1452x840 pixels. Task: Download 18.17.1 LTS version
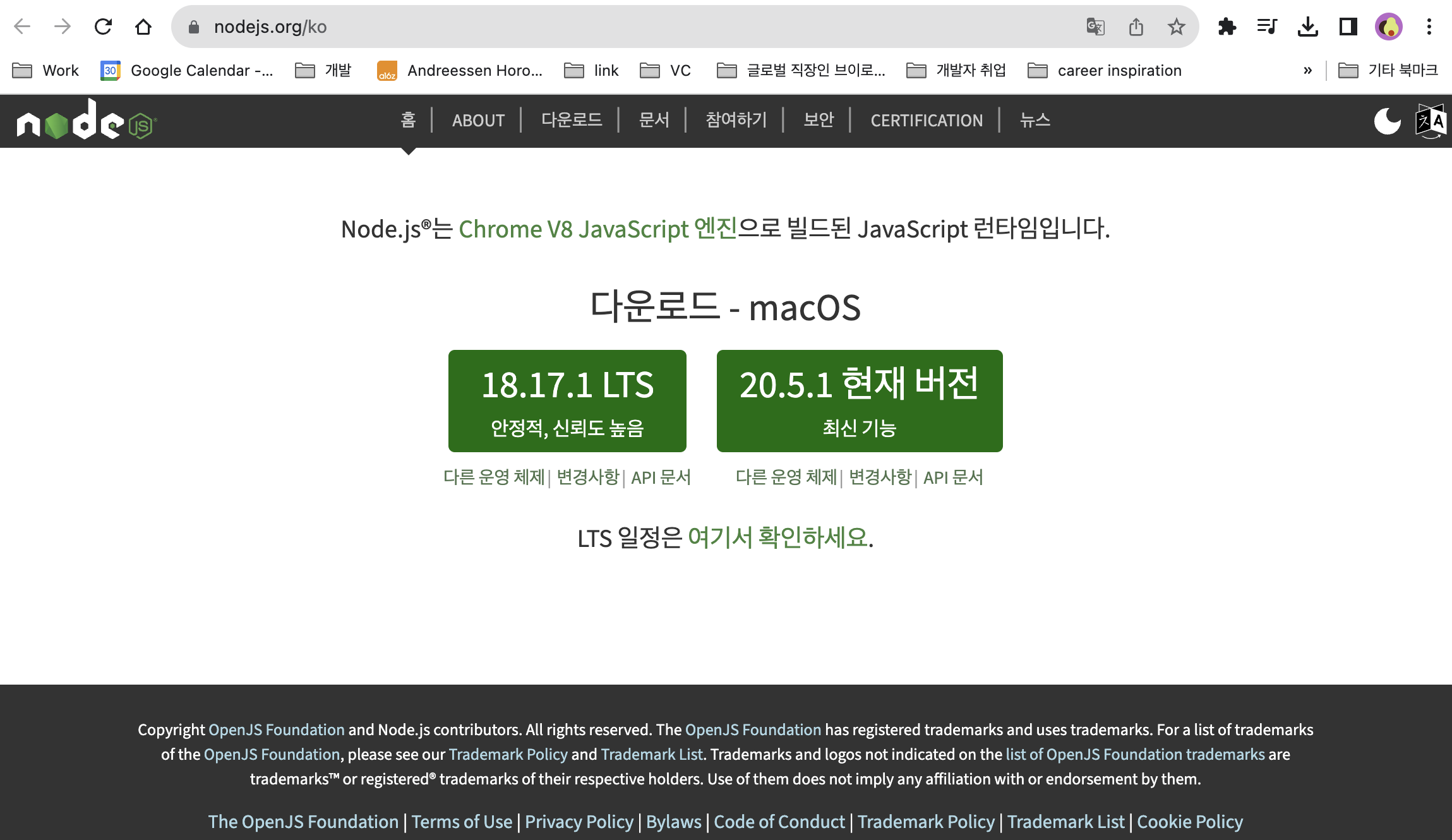click(567, 400)
